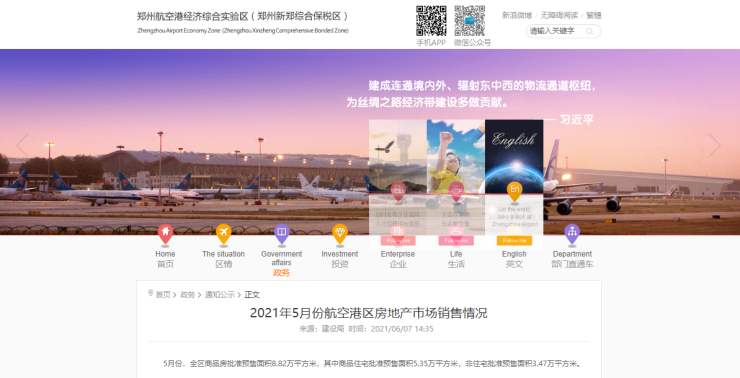Open 无障碍阅读 accessibility reading link
Image resolution: width=740 pixels, height=378 pixels.
pos(559,16)
